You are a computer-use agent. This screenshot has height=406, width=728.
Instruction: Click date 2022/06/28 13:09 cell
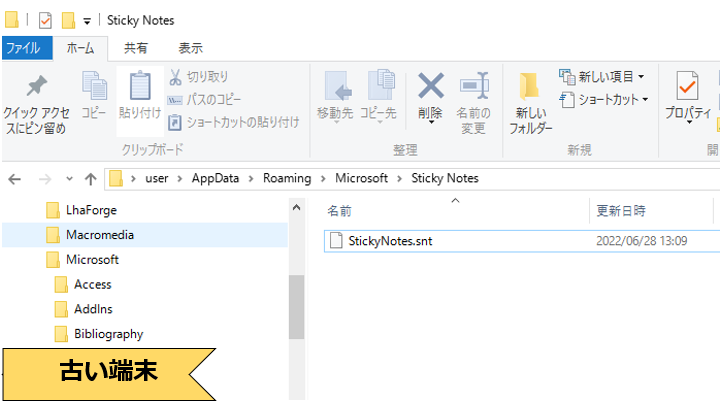point(642,241)
